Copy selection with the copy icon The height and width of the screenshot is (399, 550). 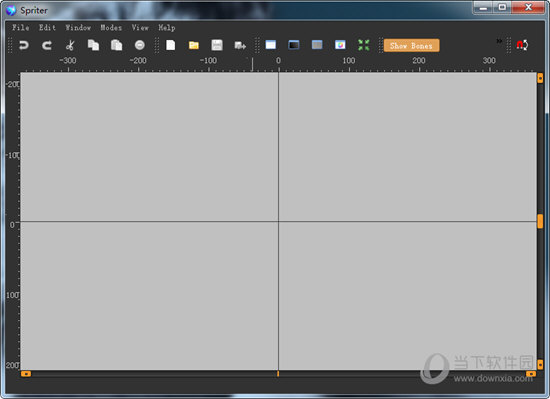93,45
